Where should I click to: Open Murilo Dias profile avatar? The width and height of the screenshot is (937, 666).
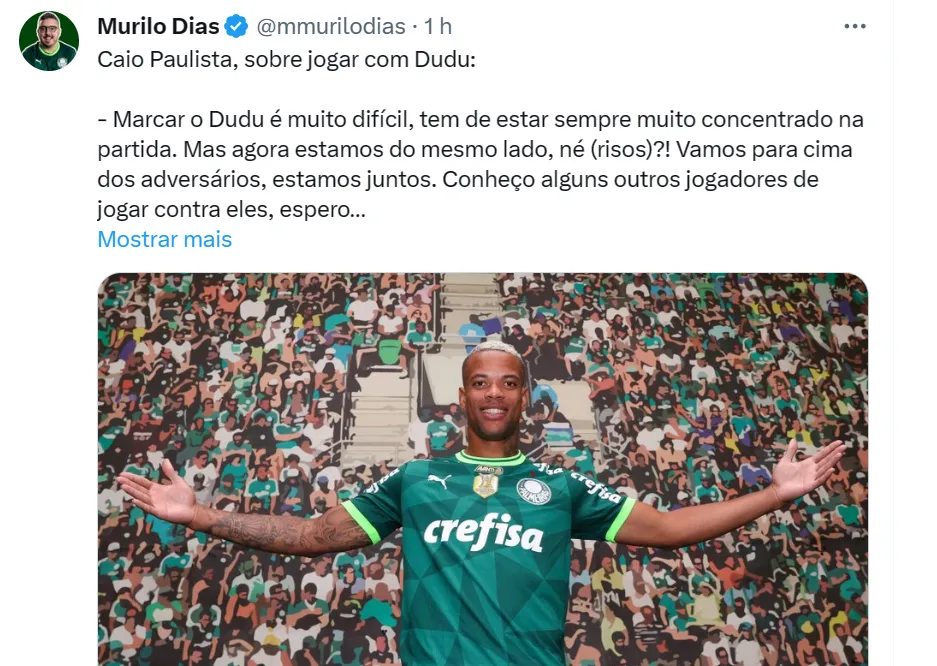(x=49, y=41)
